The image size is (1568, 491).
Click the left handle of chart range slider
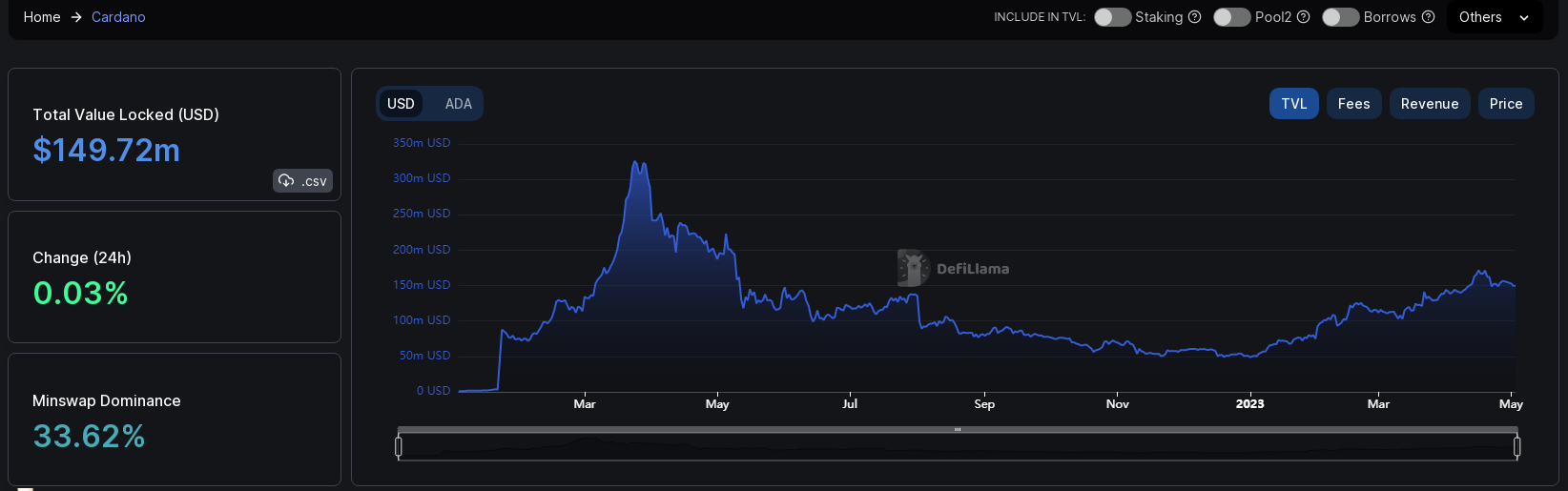pos(399,446)
